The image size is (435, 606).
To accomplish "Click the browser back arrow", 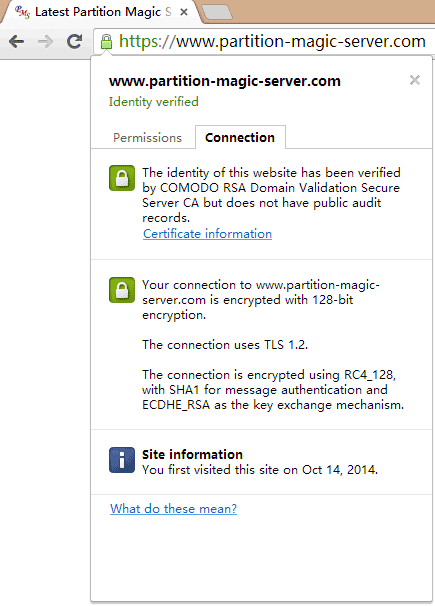I will (17, 41).
